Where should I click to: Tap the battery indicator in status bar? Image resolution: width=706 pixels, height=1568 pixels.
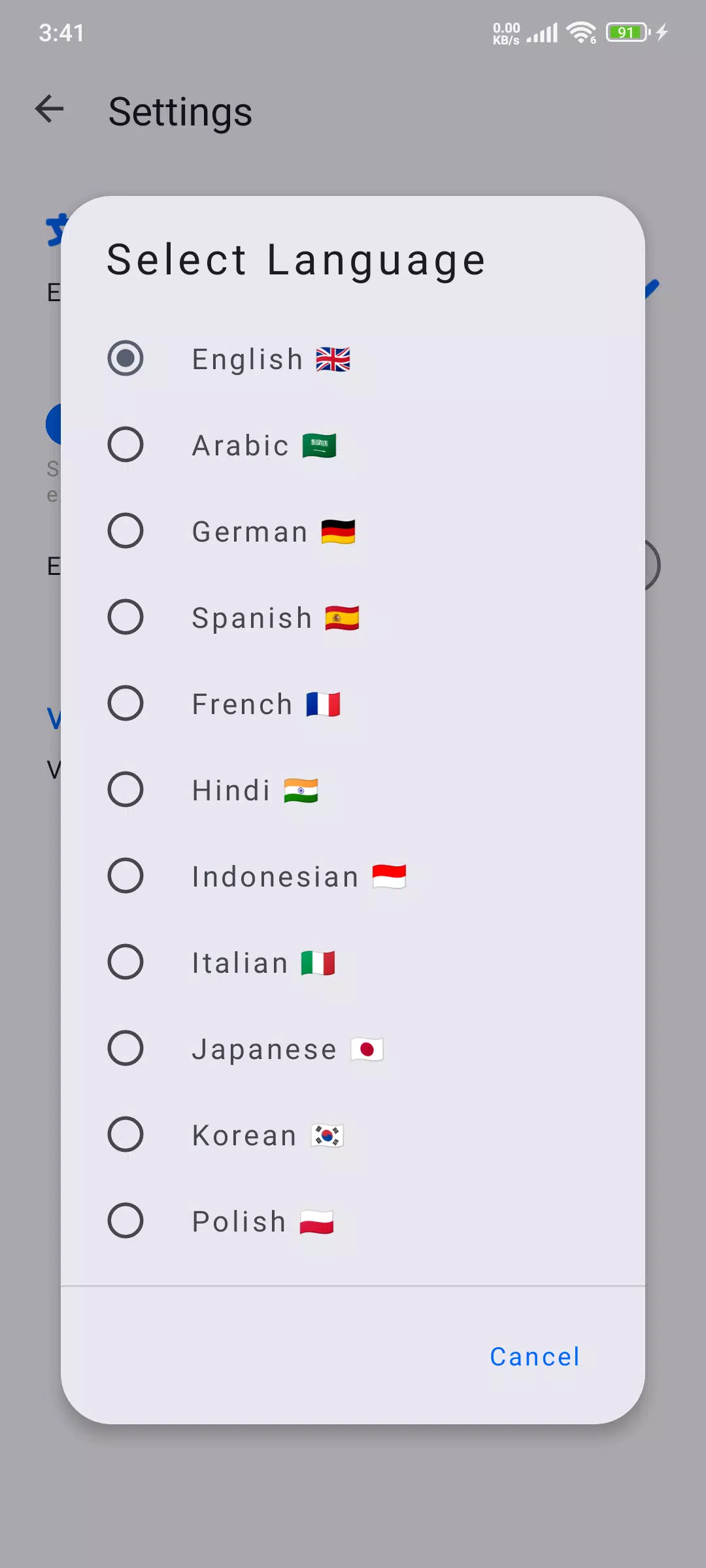coord(628,32)
